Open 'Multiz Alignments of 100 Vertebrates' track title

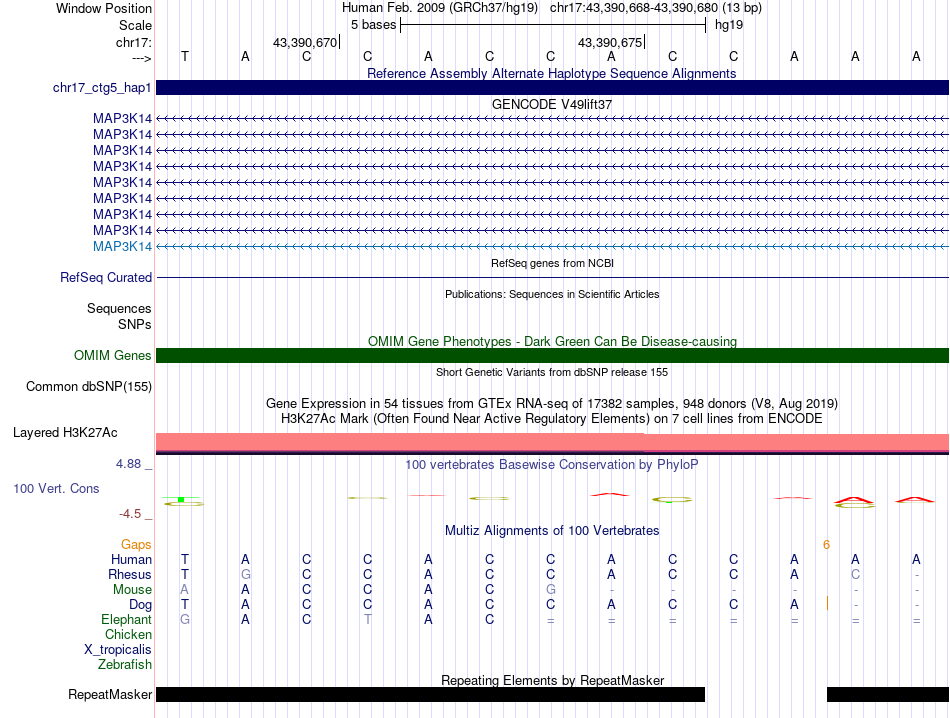tap(552, 531)
